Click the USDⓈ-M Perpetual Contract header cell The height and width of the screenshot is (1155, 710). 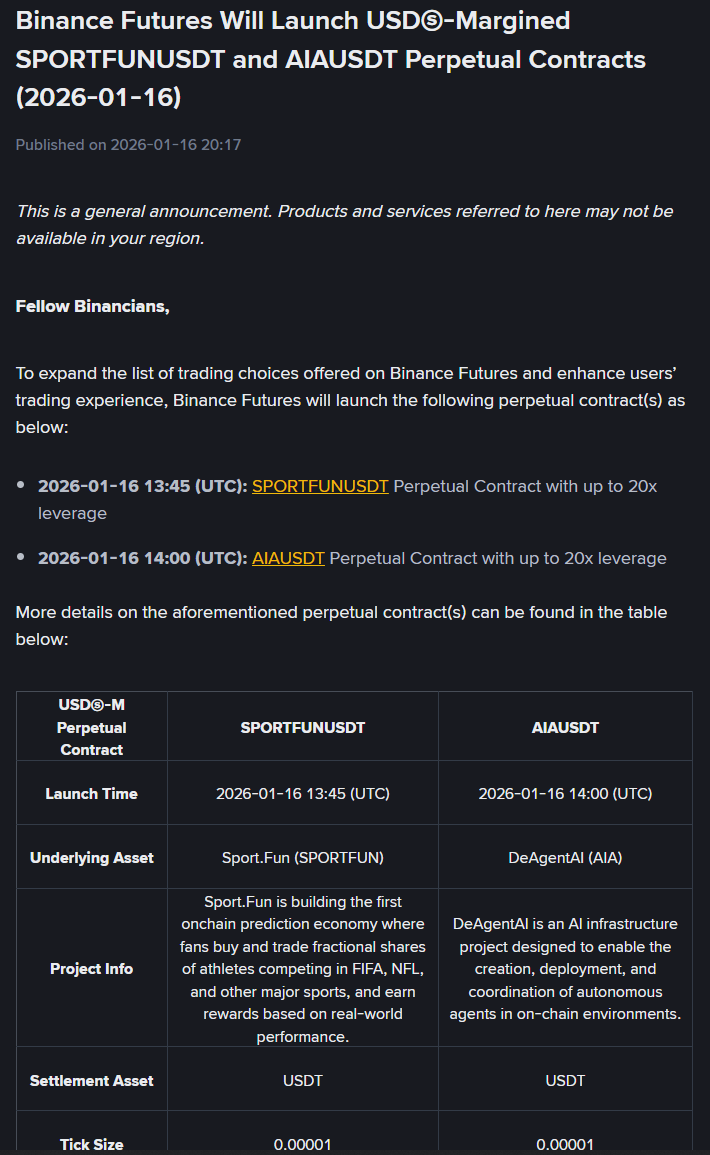(91, 727)
